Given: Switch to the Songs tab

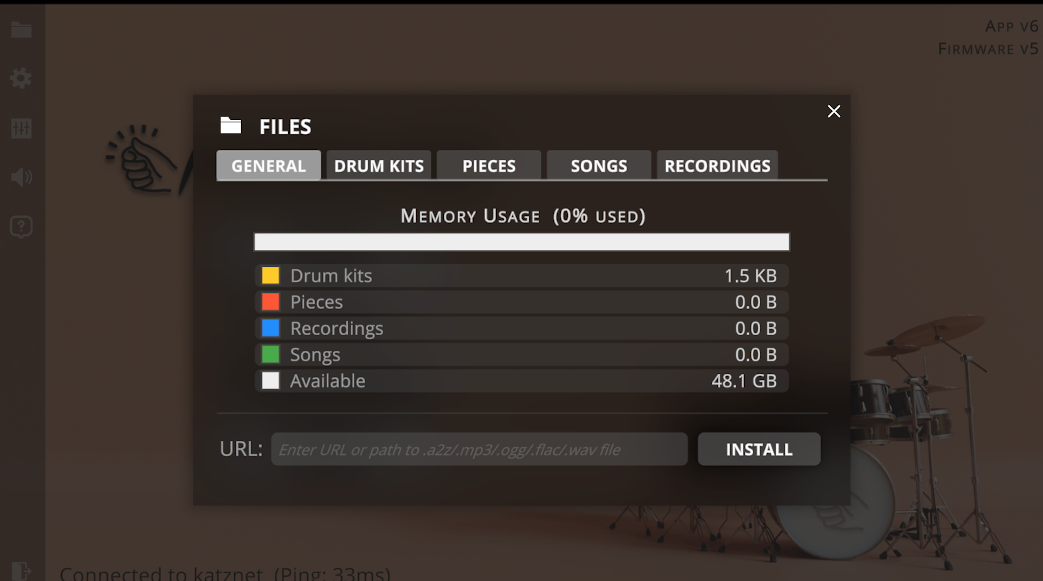Looking at the screenshot, I should pyautogui.click(x=598, y=165).
